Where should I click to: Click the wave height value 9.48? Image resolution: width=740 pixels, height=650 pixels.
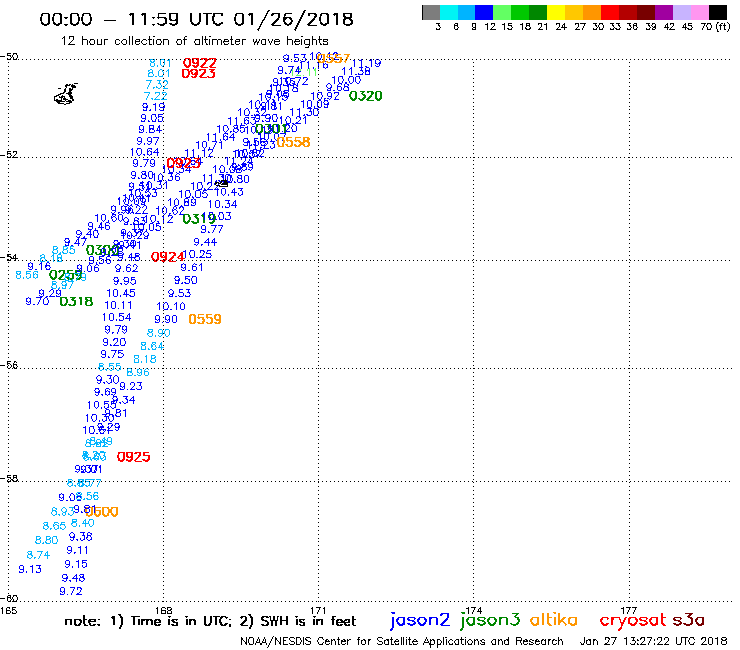click(73, 578)
